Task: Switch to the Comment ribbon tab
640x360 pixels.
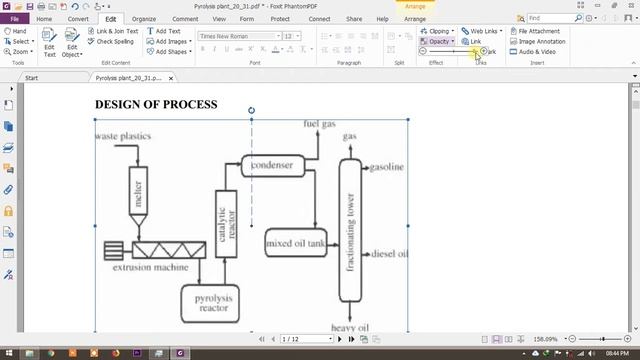Action: pos(185,19)
